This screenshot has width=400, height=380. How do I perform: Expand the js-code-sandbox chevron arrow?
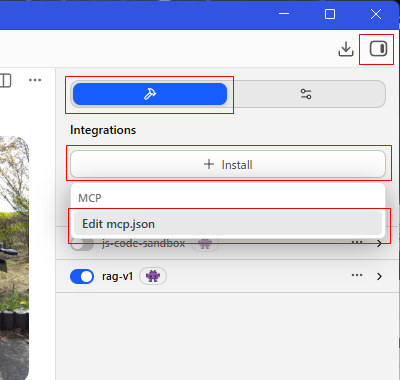(x=379, y=244)
